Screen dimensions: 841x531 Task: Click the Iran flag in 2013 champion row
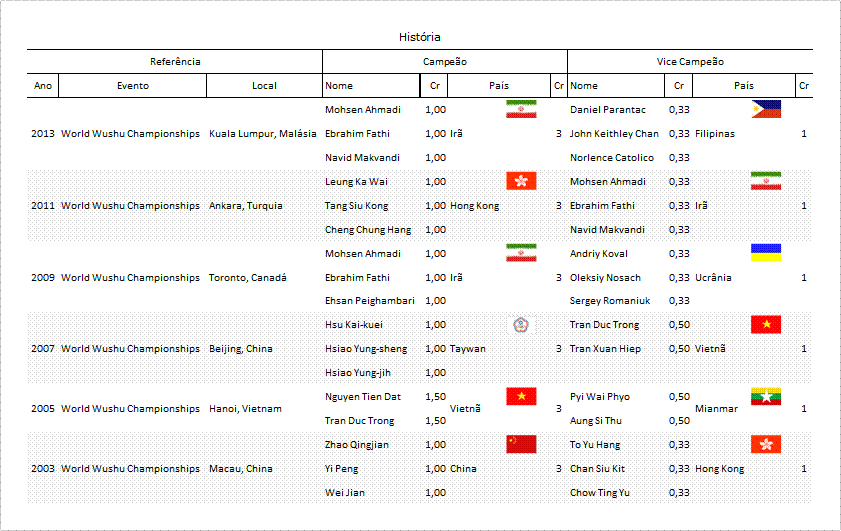(521, 109)
